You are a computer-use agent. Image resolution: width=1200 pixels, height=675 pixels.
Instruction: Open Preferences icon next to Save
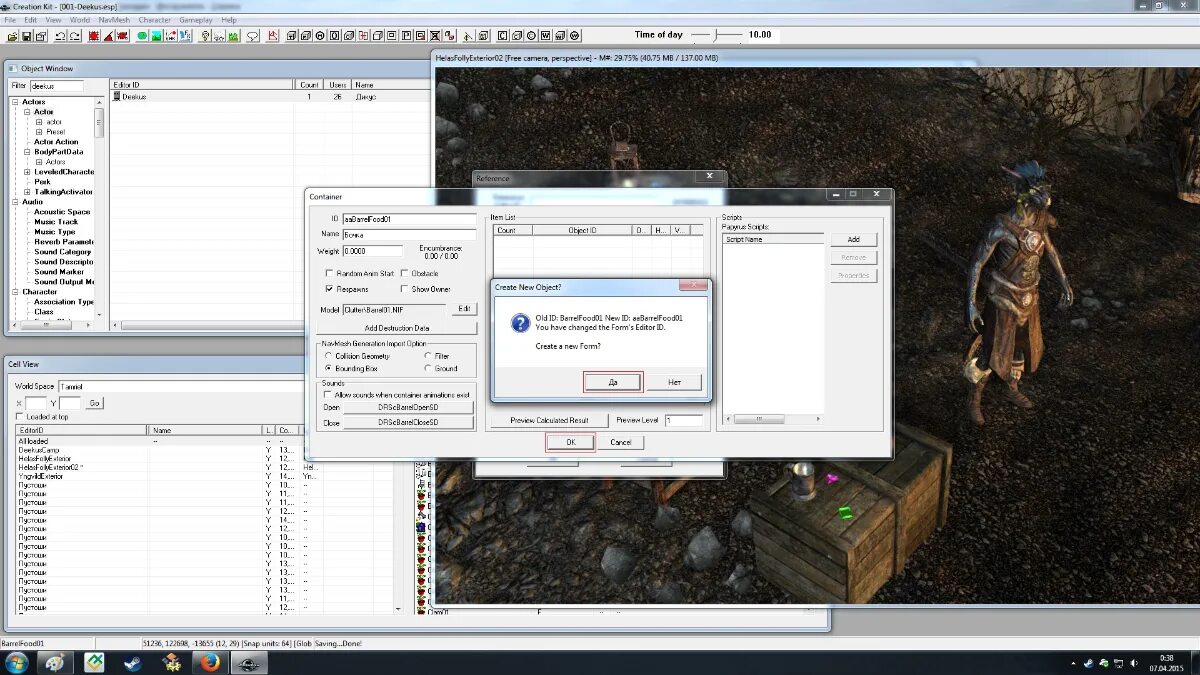coord(41,35)
